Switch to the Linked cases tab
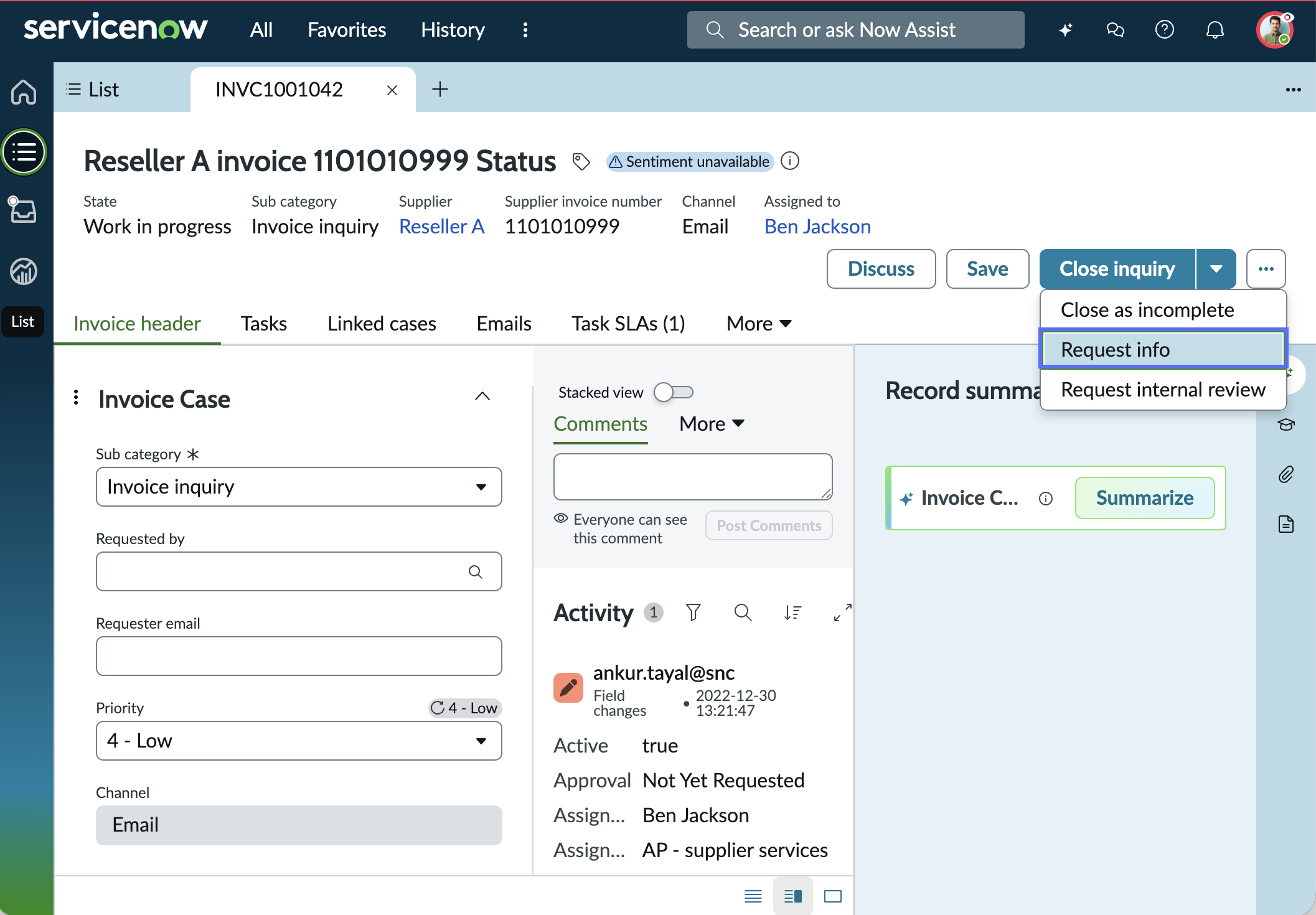The image size is (1316, 915). [382, 324]
